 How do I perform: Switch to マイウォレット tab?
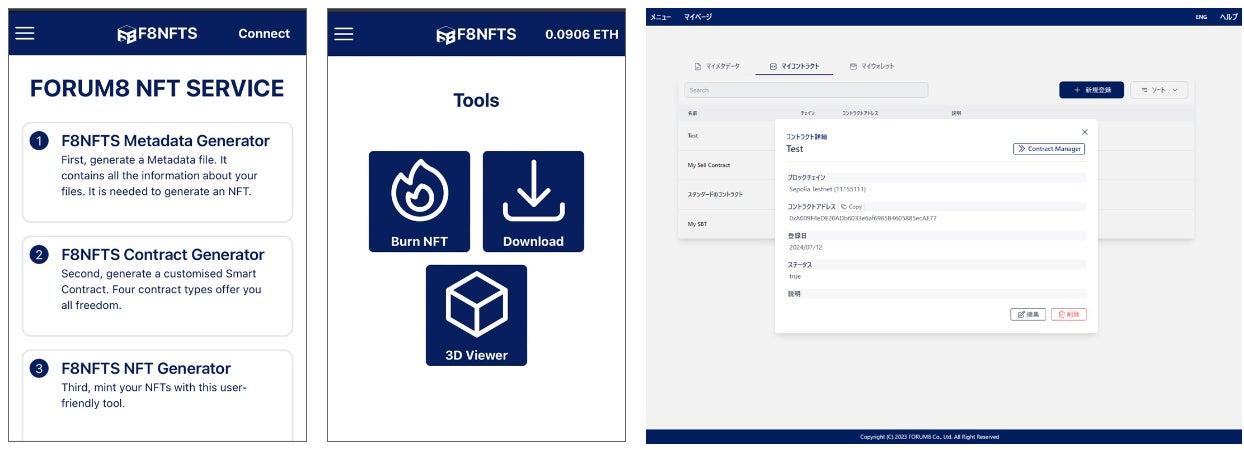coord(872,66)
